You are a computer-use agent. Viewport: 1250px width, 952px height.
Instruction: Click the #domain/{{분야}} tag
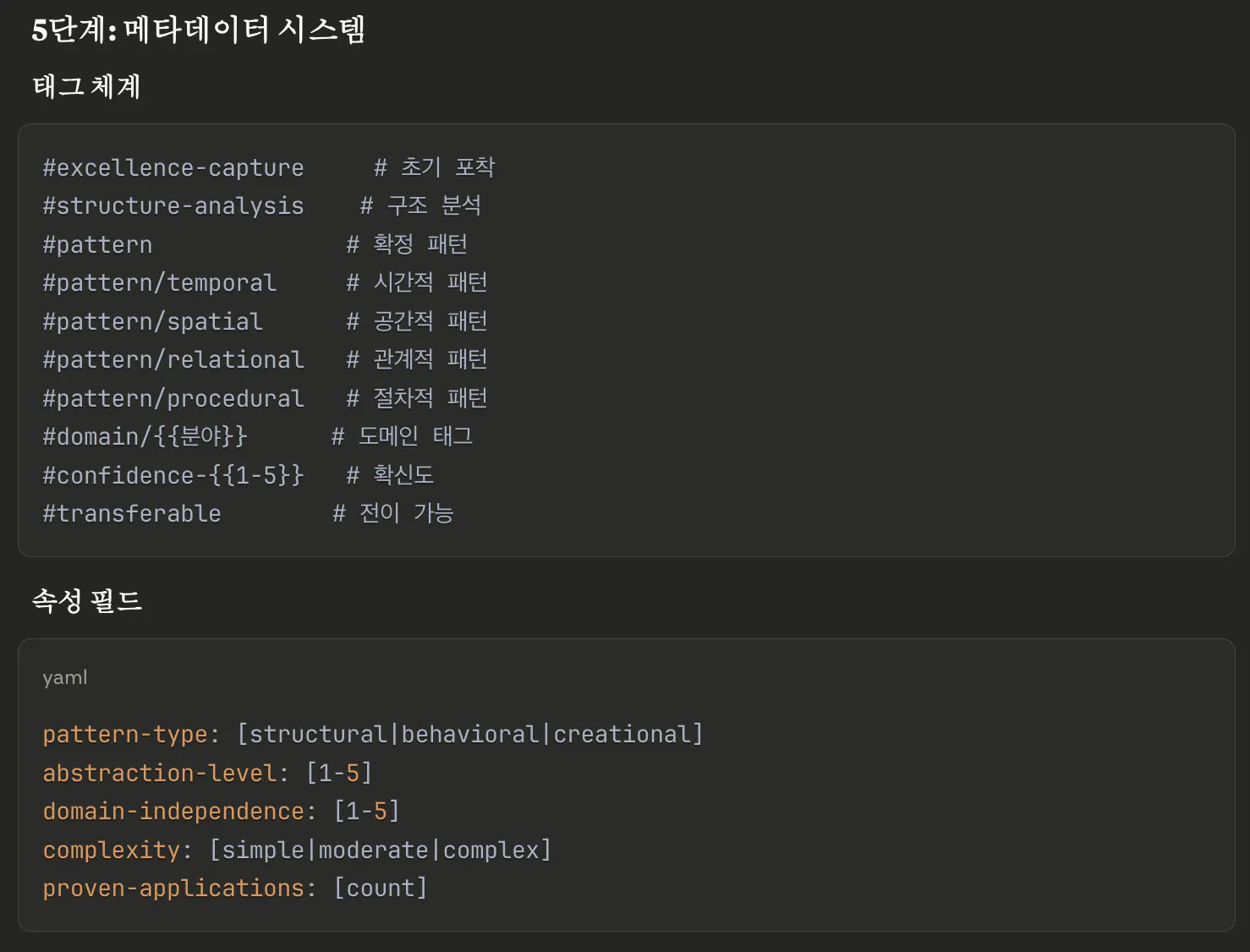click(x=145, y=437)
